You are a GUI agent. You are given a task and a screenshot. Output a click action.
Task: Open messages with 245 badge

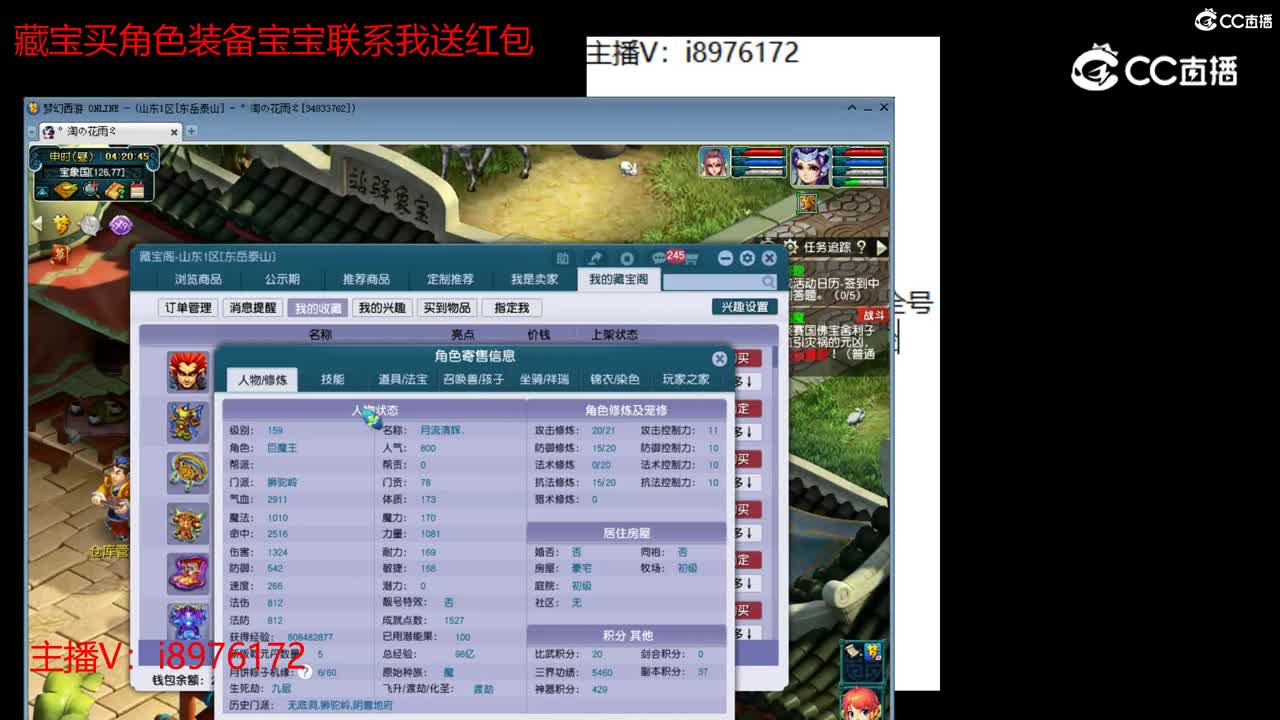click(x=667, y=257)
